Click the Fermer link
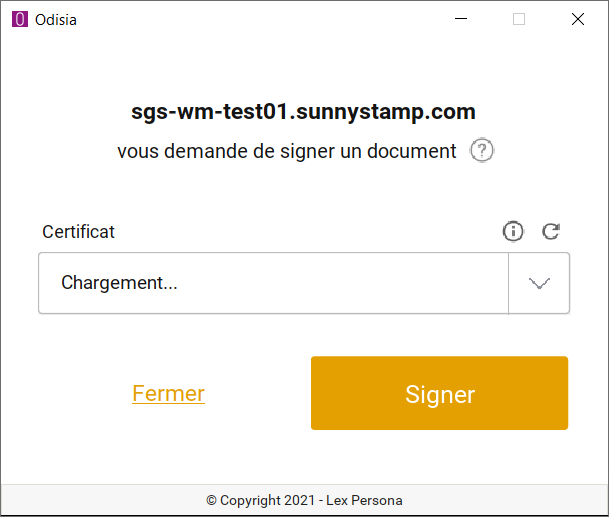 point(168,393)
